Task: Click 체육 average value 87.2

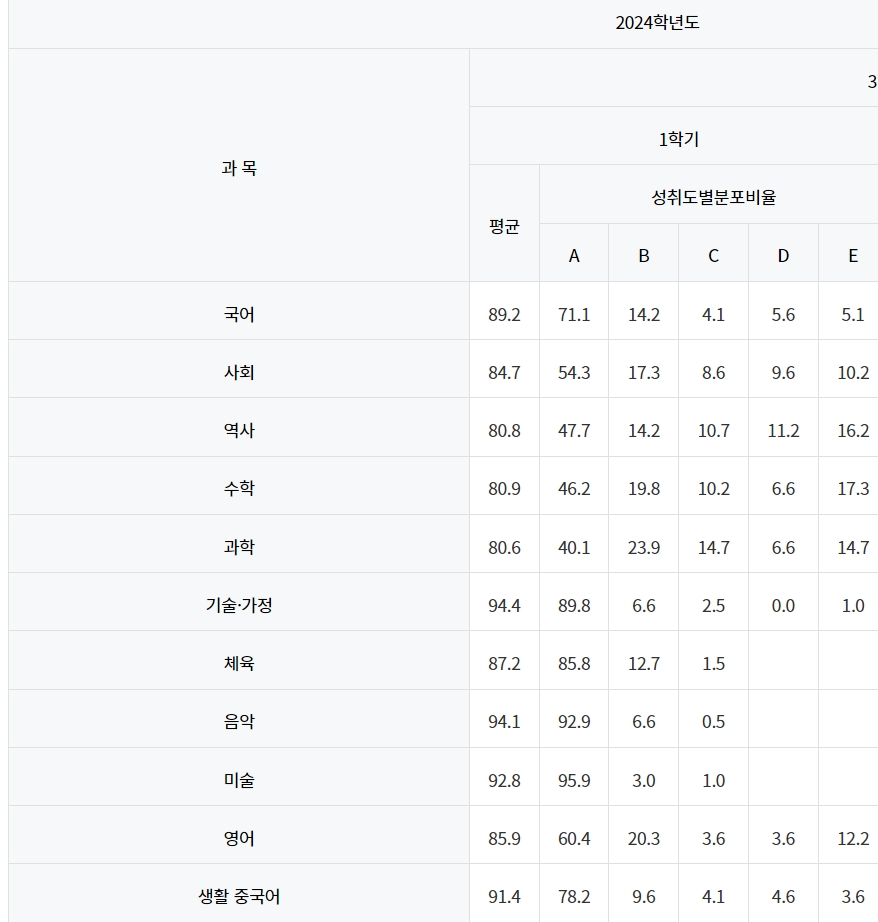Action: (504, 664)
